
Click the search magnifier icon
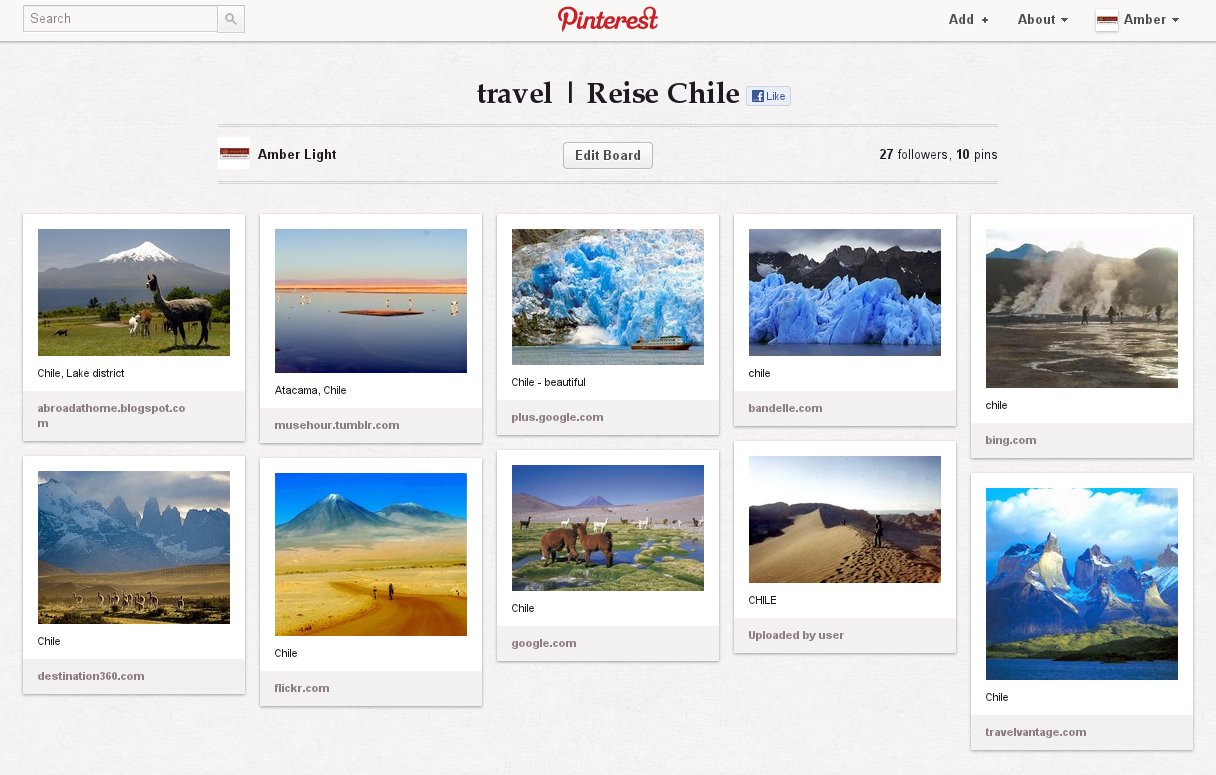[231, 19]
